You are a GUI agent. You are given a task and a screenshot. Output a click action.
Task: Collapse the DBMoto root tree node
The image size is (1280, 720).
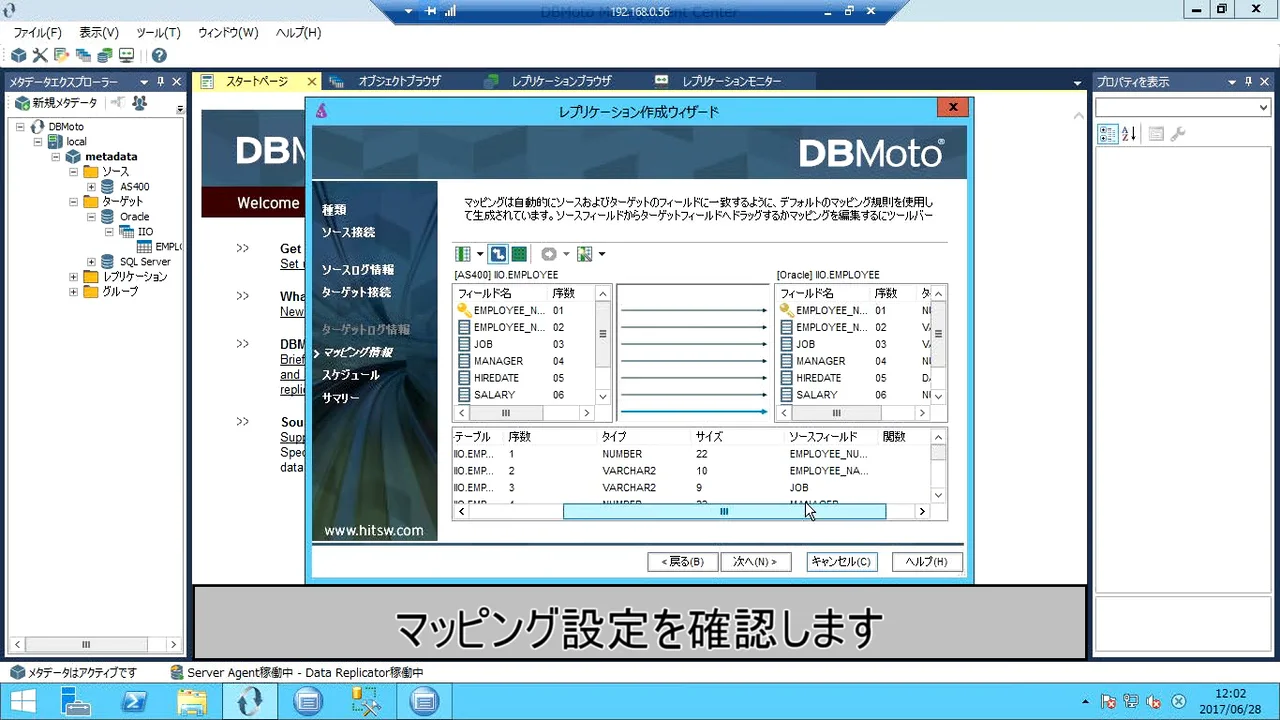tap(20, 127)
